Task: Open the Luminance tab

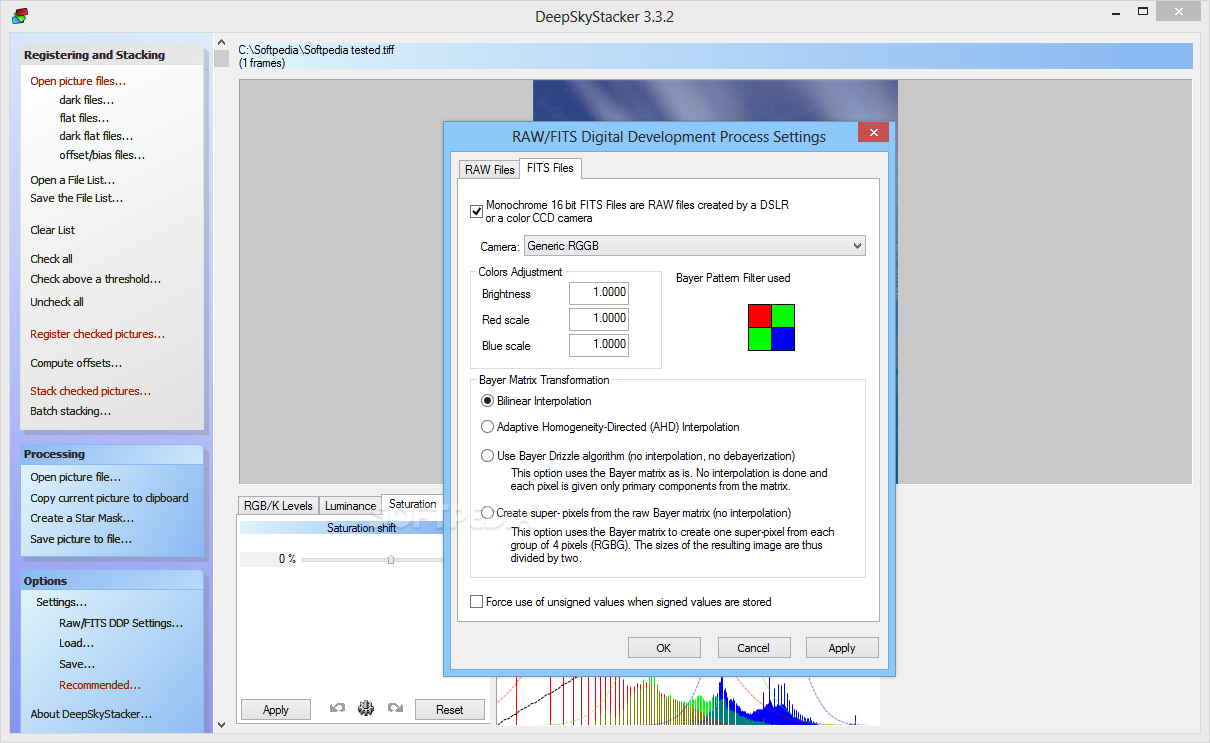Action: 351,506
